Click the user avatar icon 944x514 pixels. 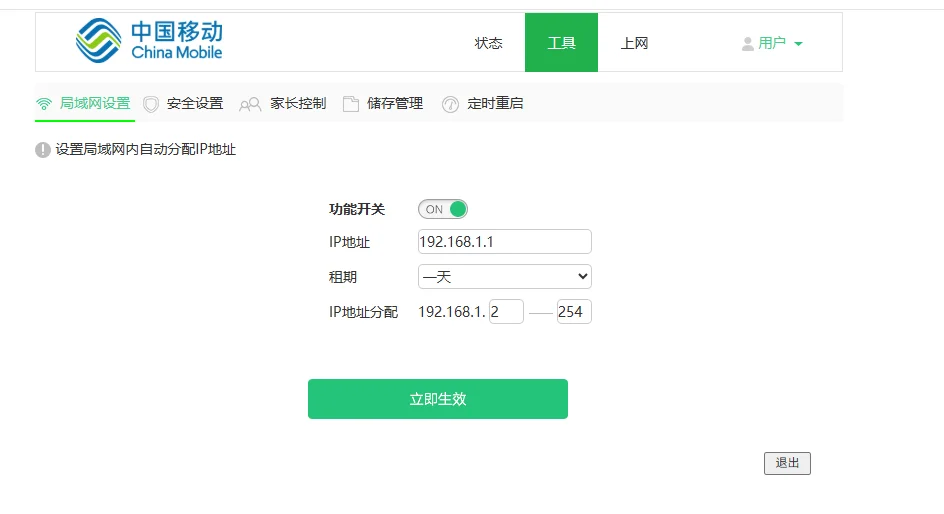point(748,43)
